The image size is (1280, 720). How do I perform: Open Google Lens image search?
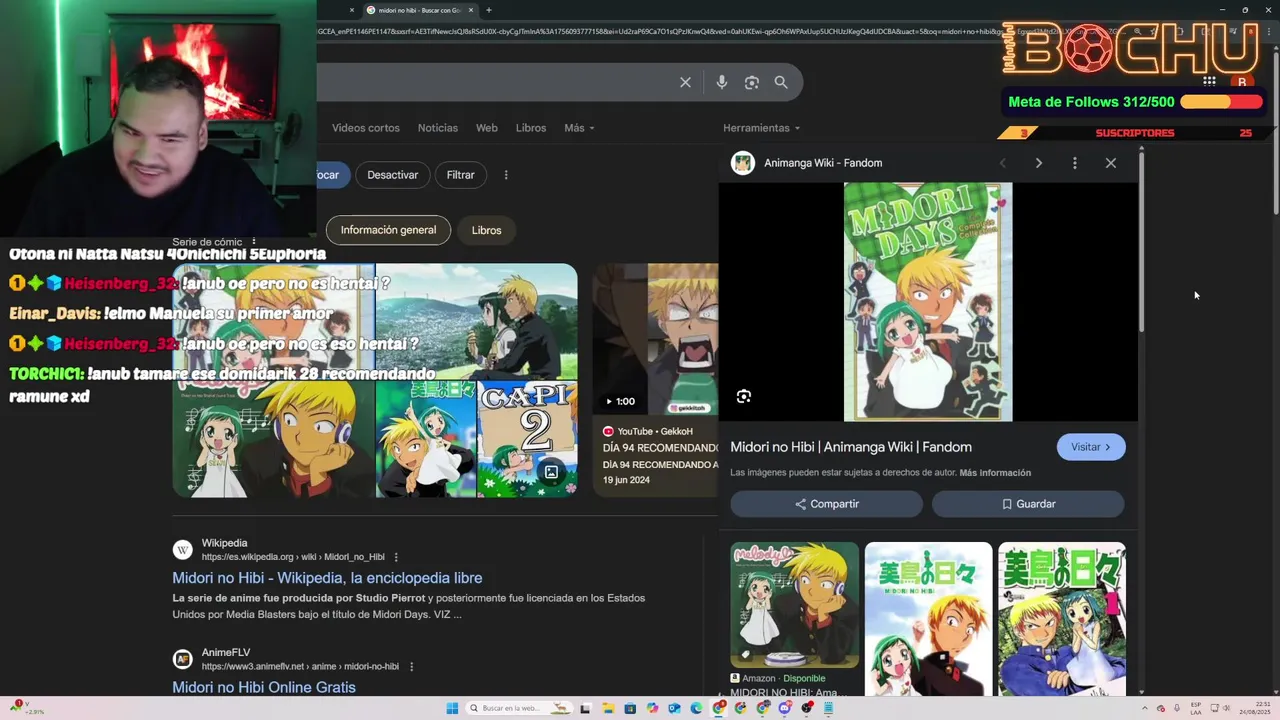[752, 82]
